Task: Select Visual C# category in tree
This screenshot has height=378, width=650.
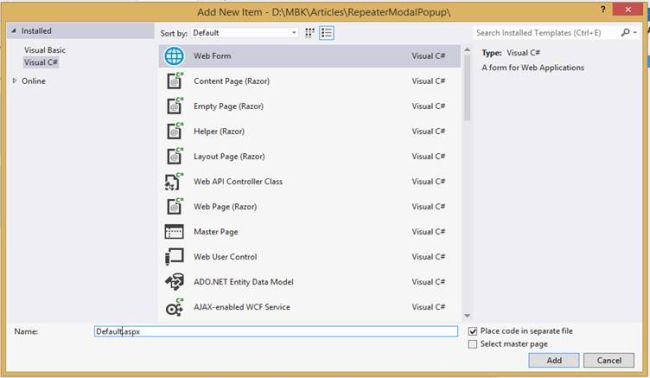Action: 41,63
